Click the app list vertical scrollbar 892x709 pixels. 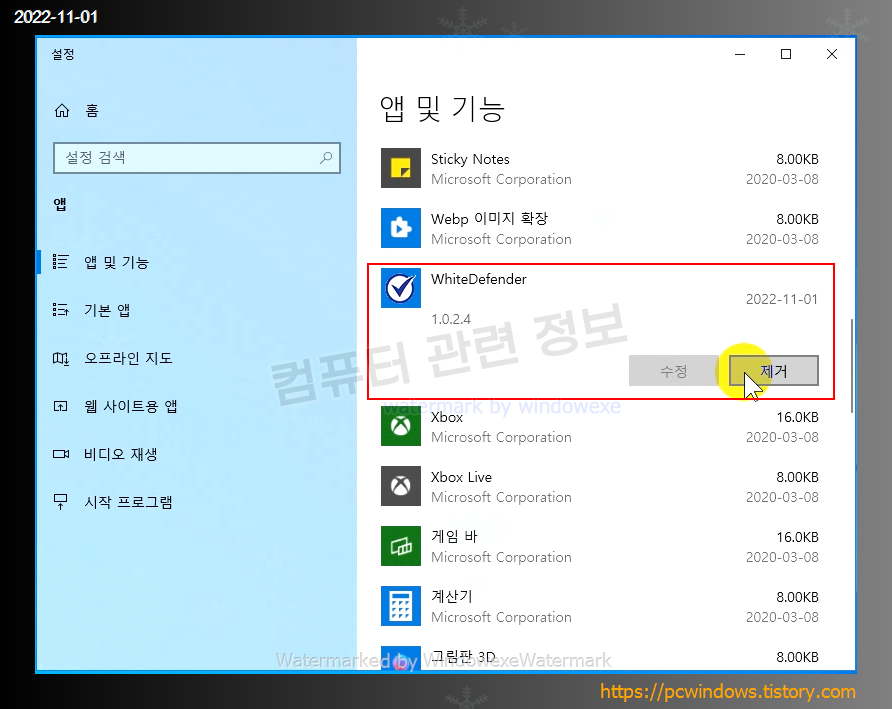point(852,366)
